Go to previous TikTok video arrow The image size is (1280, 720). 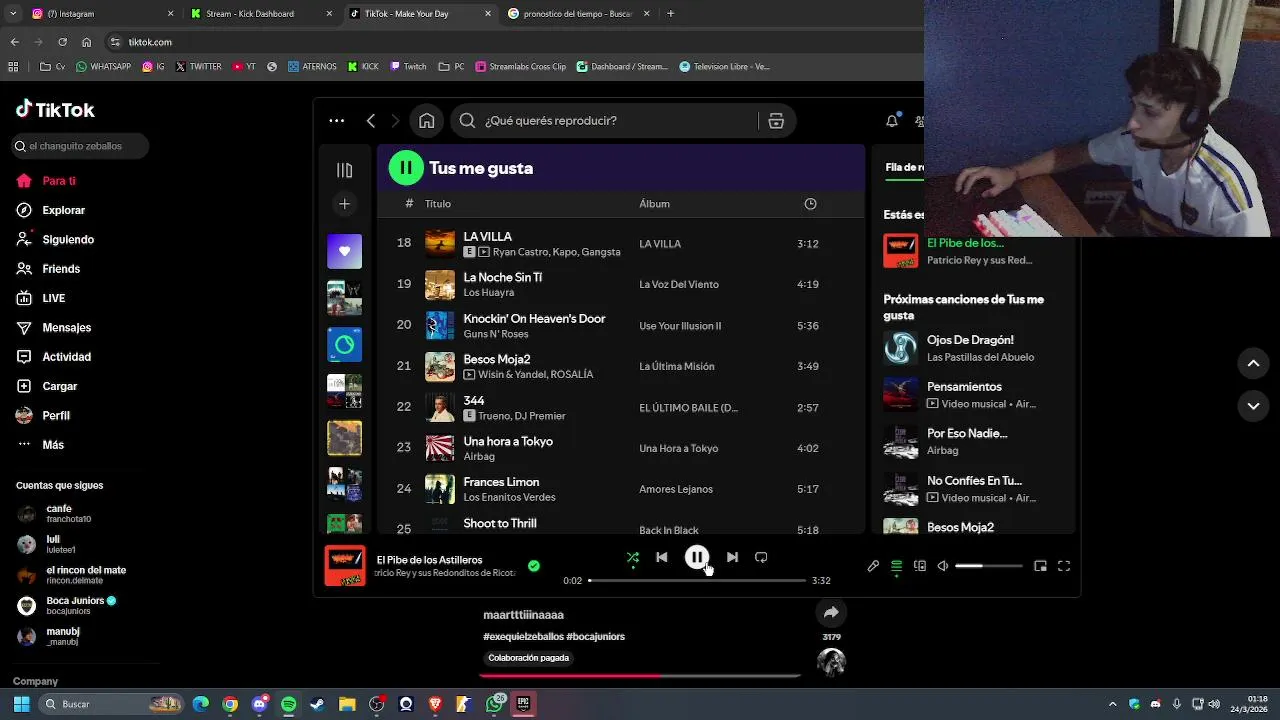pyautogui.click(x=1253, y=364)
